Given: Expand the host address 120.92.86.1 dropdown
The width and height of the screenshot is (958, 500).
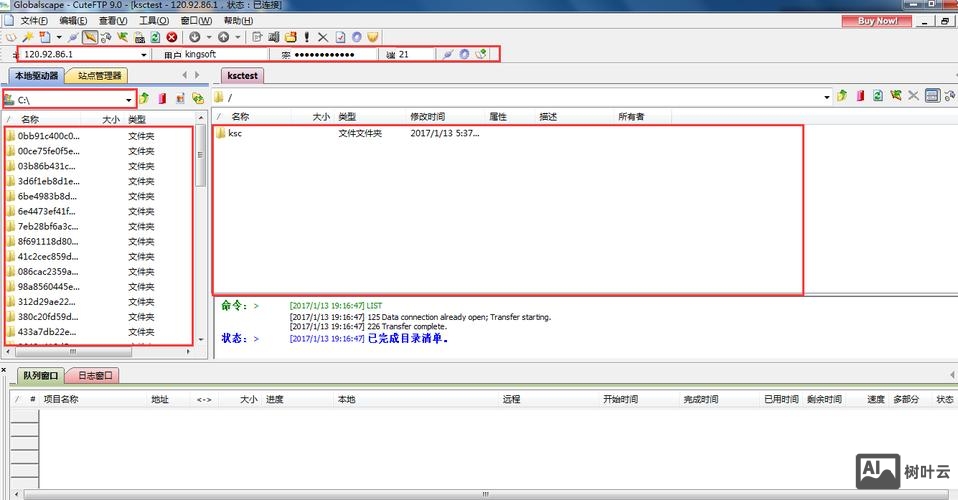Looking at the screenshot, I should pyautogui.click(x=143, y=55).
